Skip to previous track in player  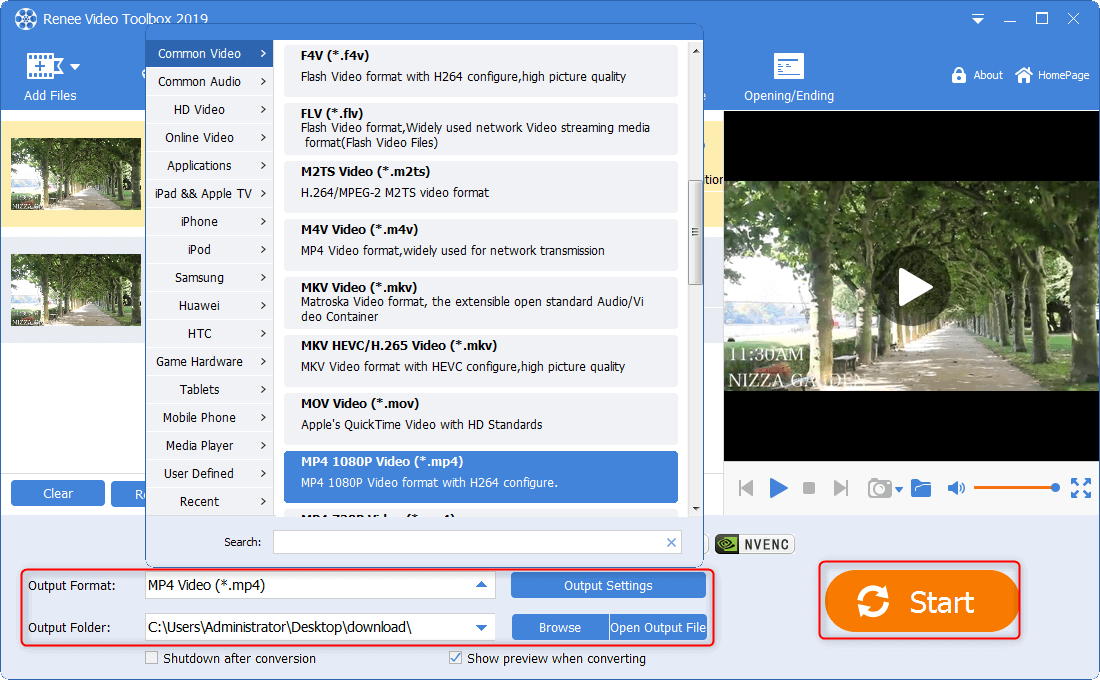(746, 488)
